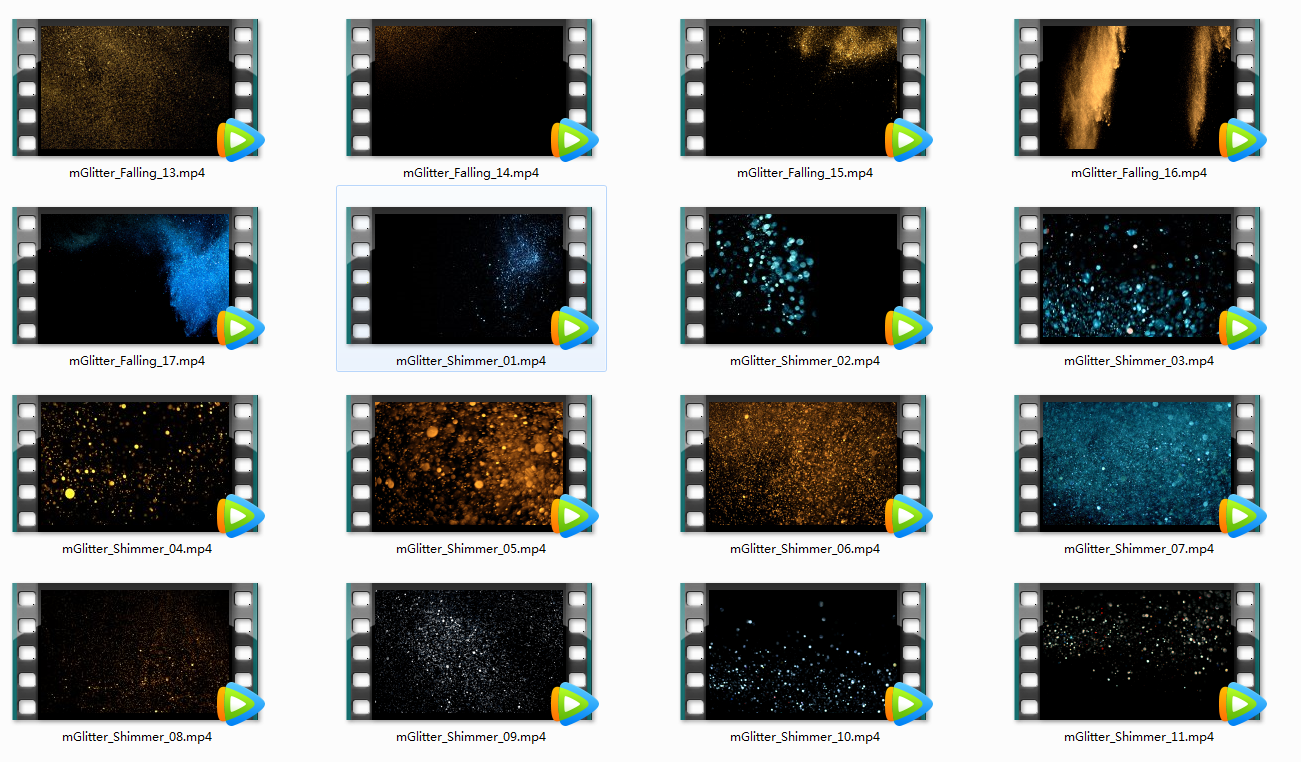The width and height of the screenshot is (1301, 762).
Task: Click the file name mGlitter_Shimmer_10.mp4
Action: [805, 737]
